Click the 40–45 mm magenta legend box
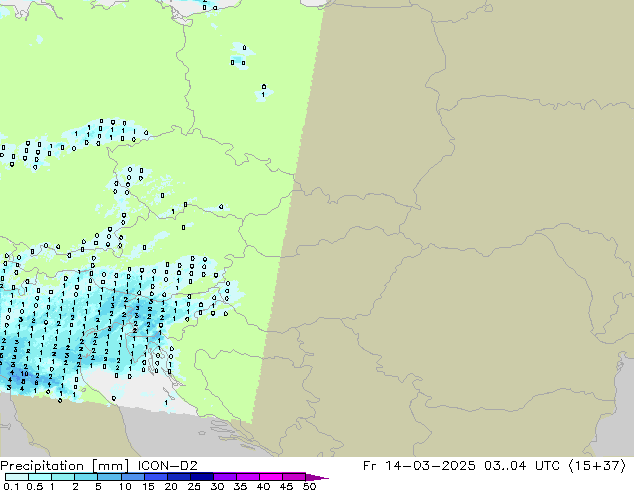Screen dimensions: 634x490 (x=271, y=477)
